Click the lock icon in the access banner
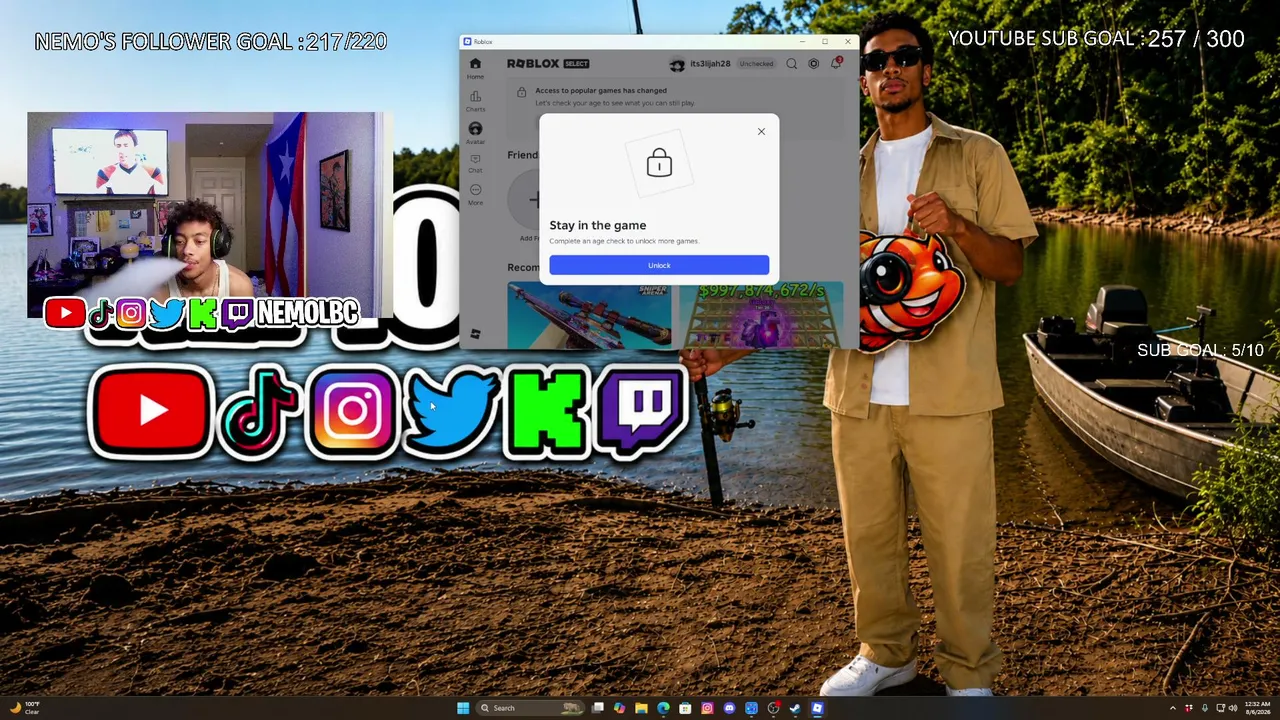The width and height of the screenshot is (1280, 720). 521,93
